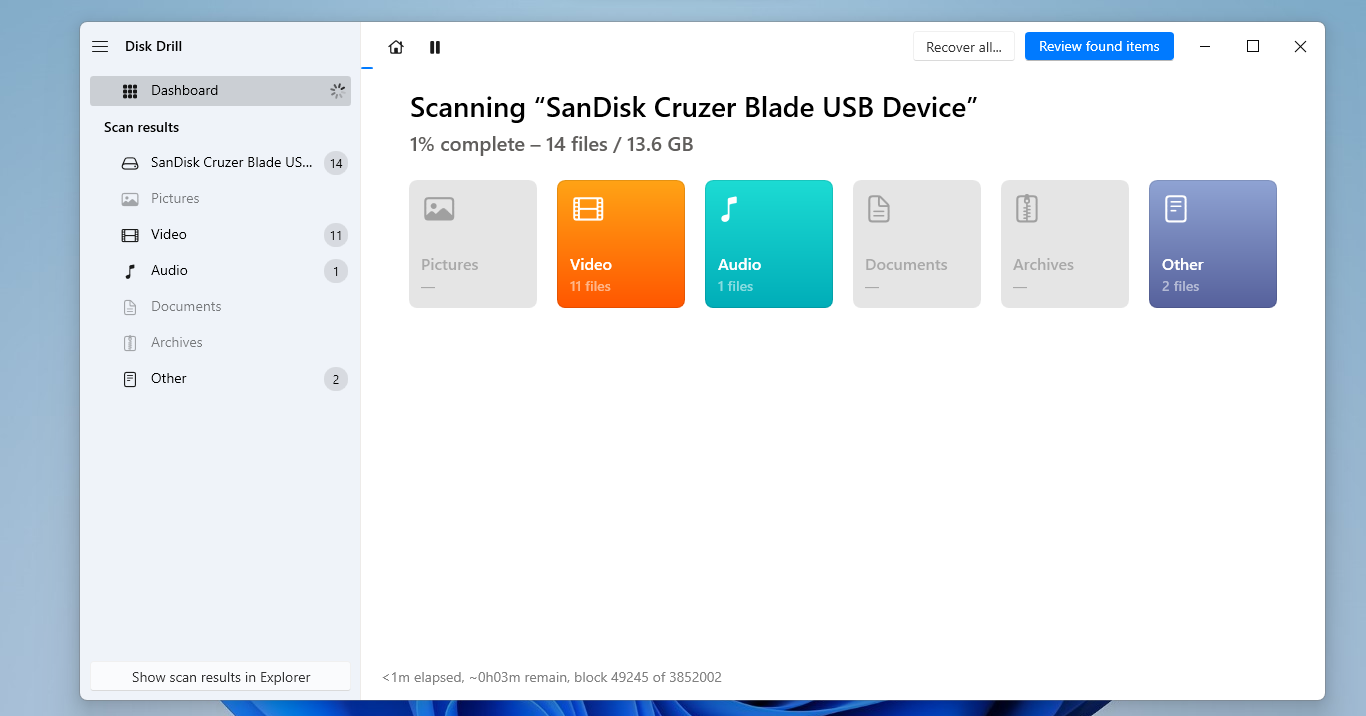Click the file icon on Other tile
The height and width of the screenshot is (716, 1366).
(1175, 209)
